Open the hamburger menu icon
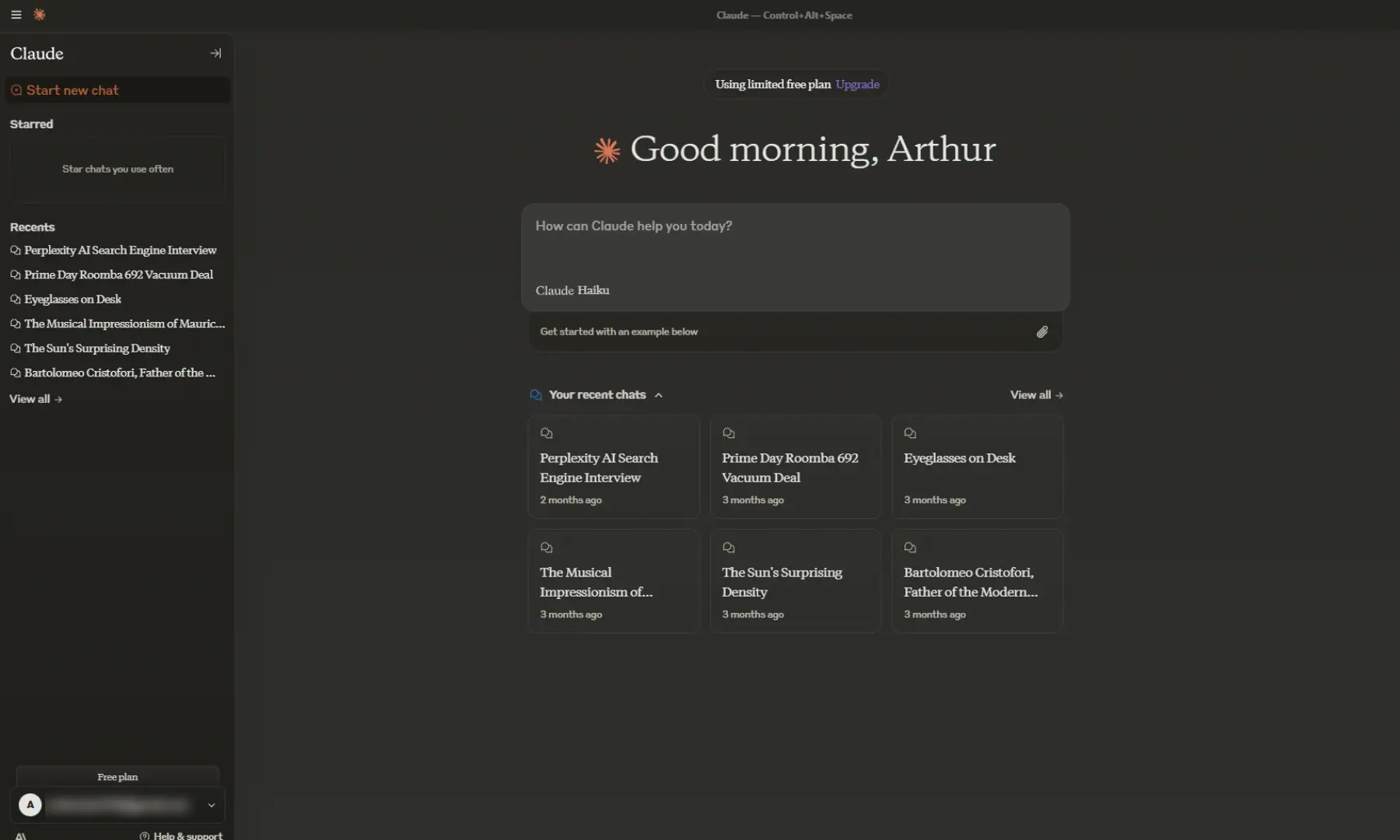Viewport: 1400px width, 840px height. (x=16, y=15)
